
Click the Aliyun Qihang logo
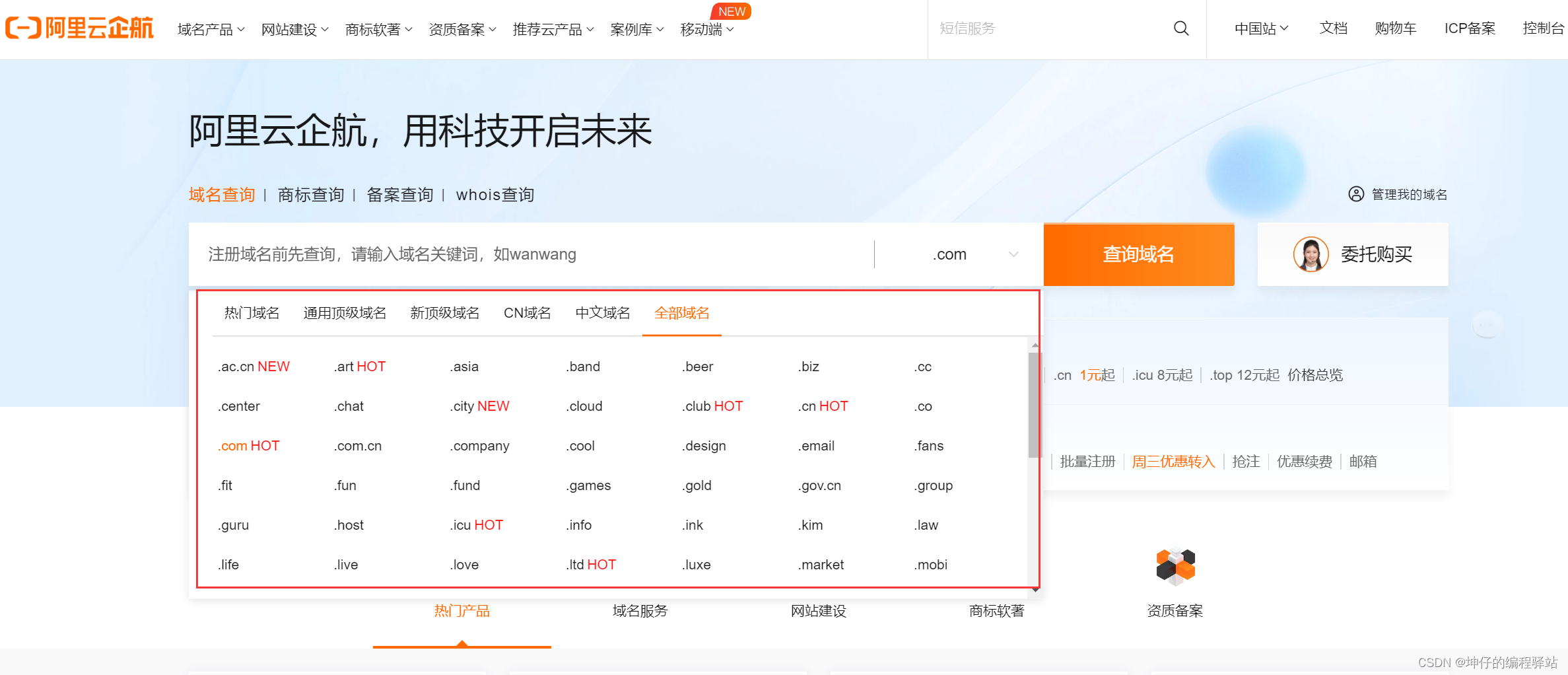pyautogui.click(x=79, y=28)
